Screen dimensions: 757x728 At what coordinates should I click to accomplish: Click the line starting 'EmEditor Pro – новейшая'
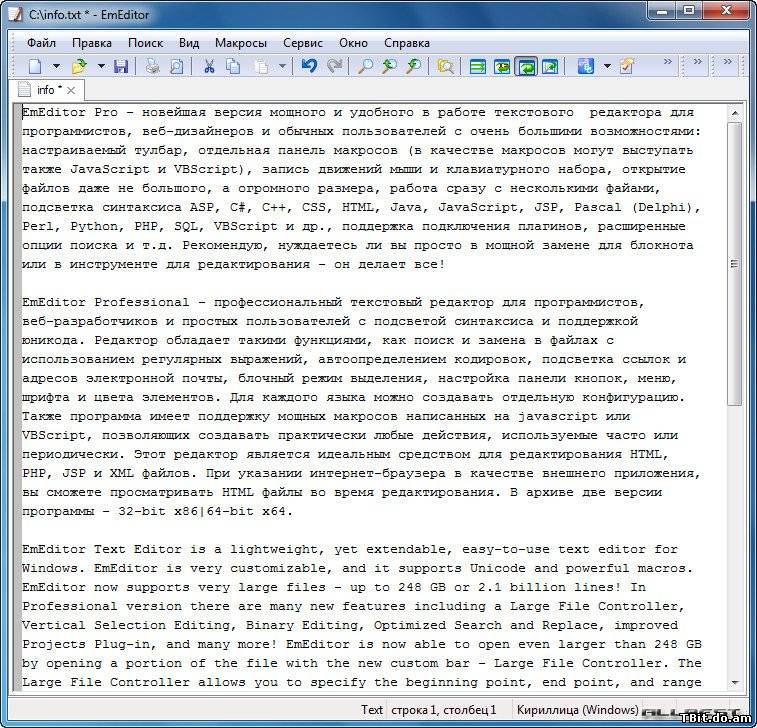pyautogui.click(x=358, y=112)
